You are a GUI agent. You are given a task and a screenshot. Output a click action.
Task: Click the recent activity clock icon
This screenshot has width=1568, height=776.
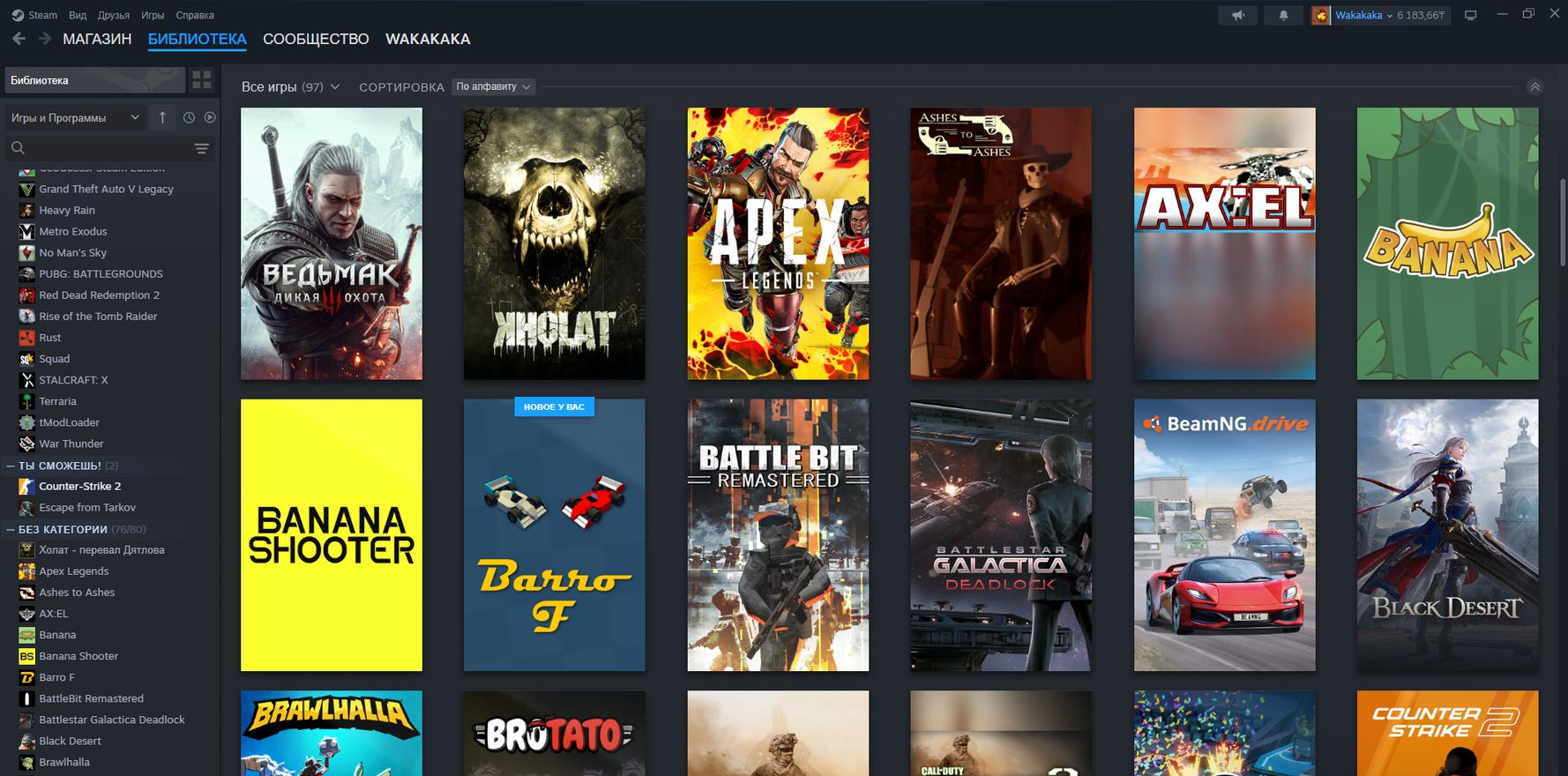click(x=189, y=117)
